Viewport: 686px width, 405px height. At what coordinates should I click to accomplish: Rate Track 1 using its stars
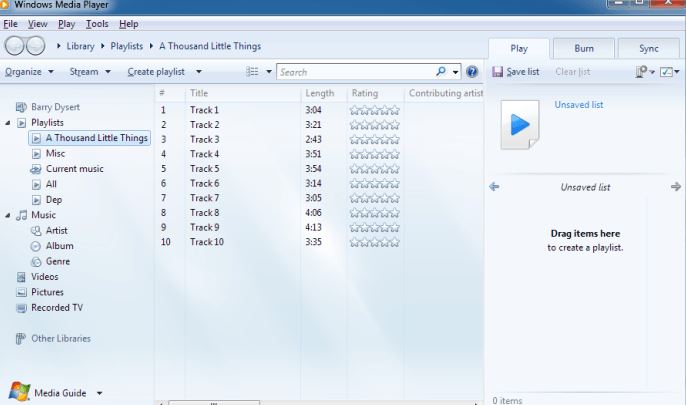[374, 110]
